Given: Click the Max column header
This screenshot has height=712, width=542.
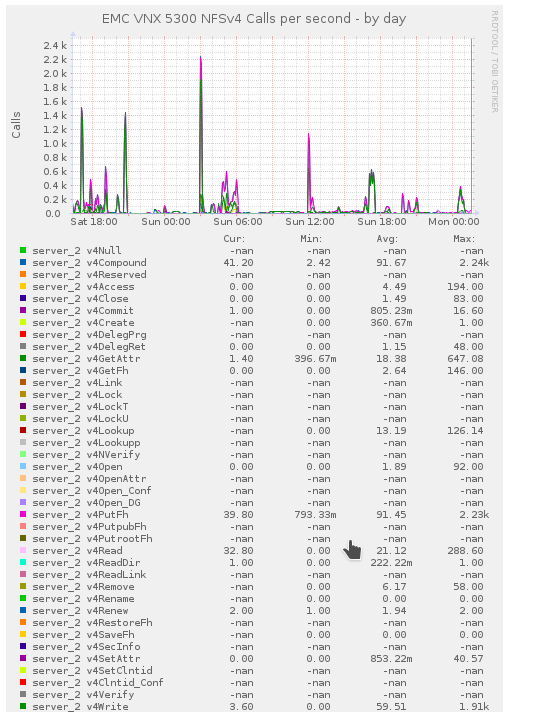Looking at the screenshot, I should [464, 239].
